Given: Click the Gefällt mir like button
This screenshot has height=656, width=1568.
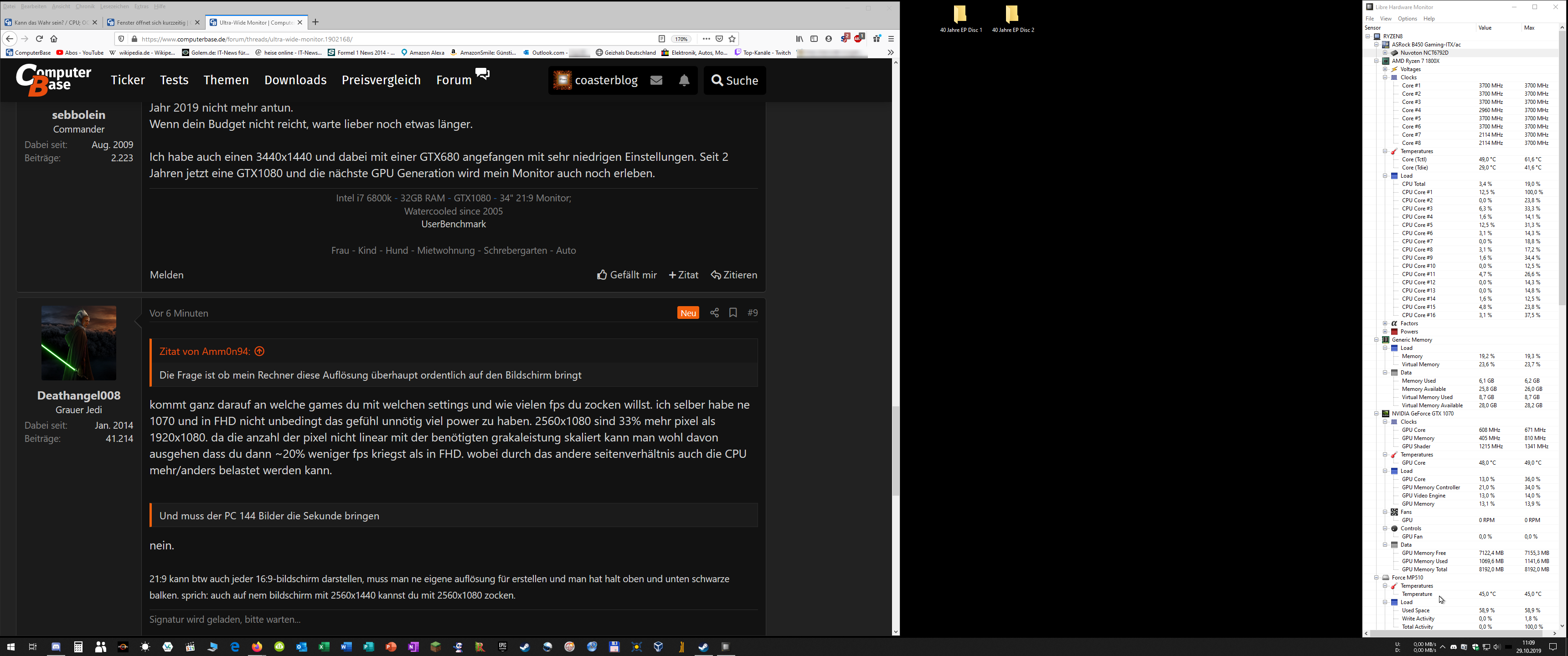Looking at the screenshot, I should coord(626,275).
